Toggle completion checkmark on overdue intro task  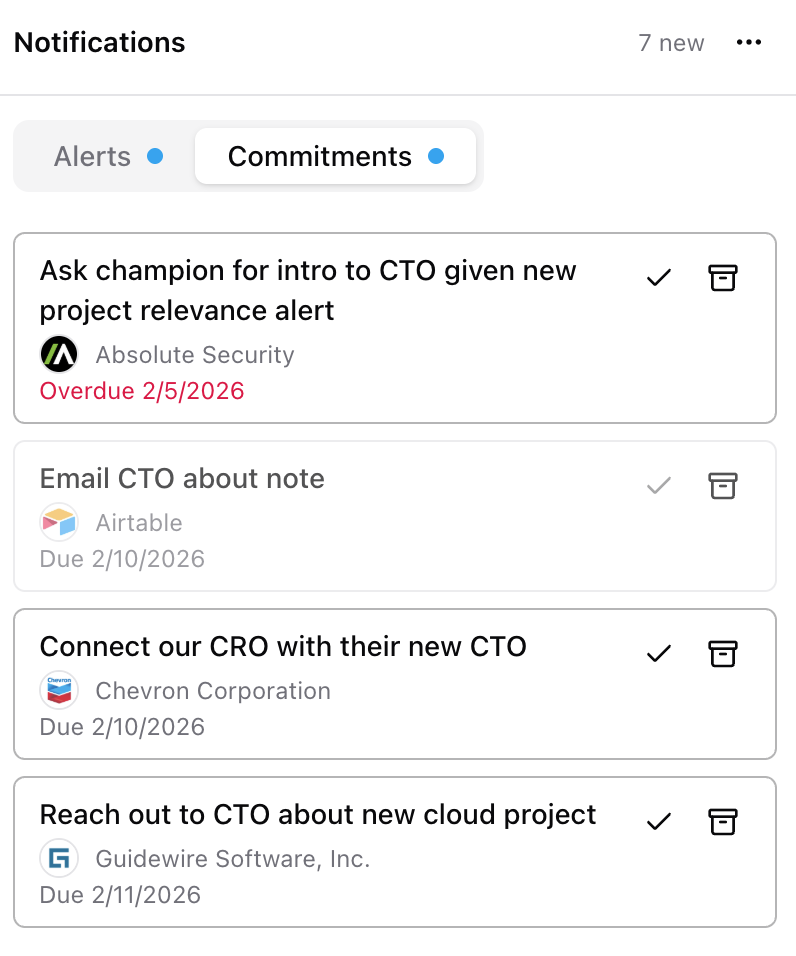pos(658,278)
